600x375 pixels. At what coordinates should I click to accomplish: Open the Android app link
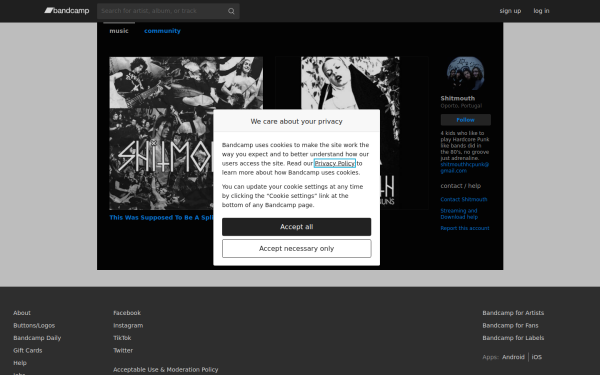[514, 357]
